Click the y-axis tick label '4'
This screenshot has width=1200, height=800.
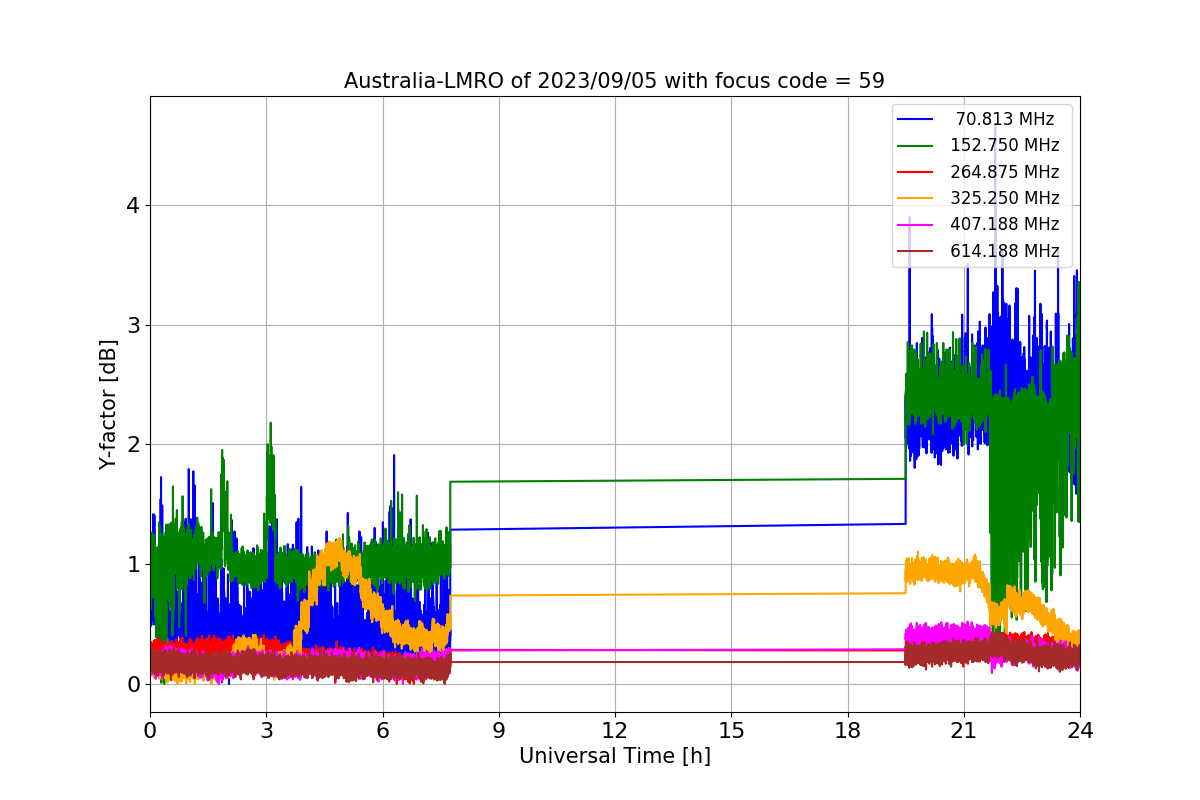[x=133, y=206]
